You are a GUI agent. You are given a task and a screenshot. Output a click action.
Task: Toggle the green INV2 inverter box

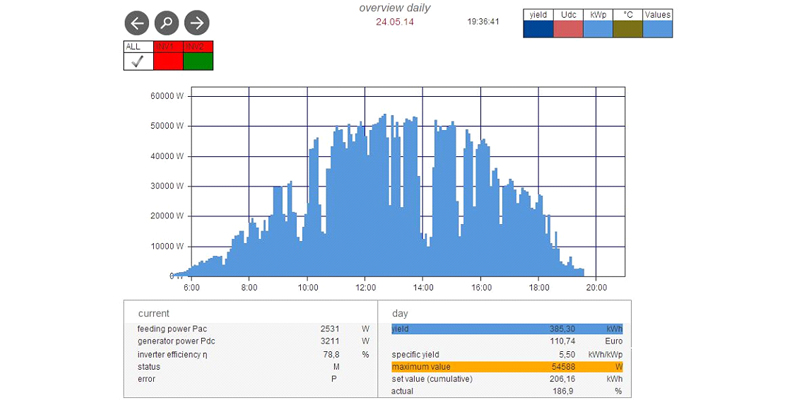click(198, 61)
